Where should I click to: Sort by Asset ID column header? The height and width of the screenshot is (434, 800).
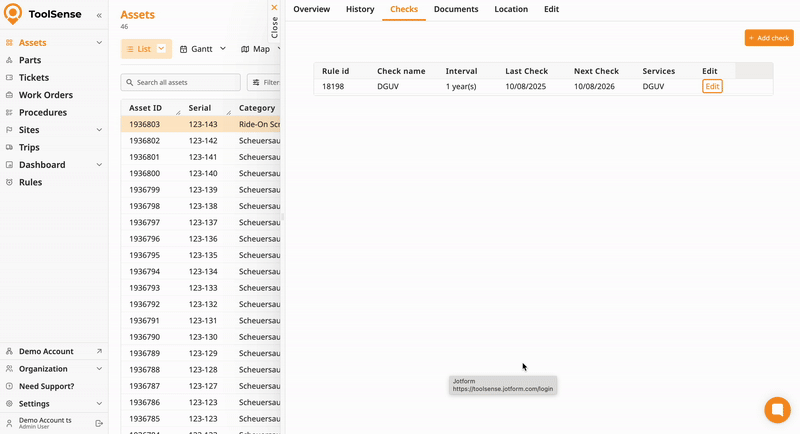[x=145, y=108]
